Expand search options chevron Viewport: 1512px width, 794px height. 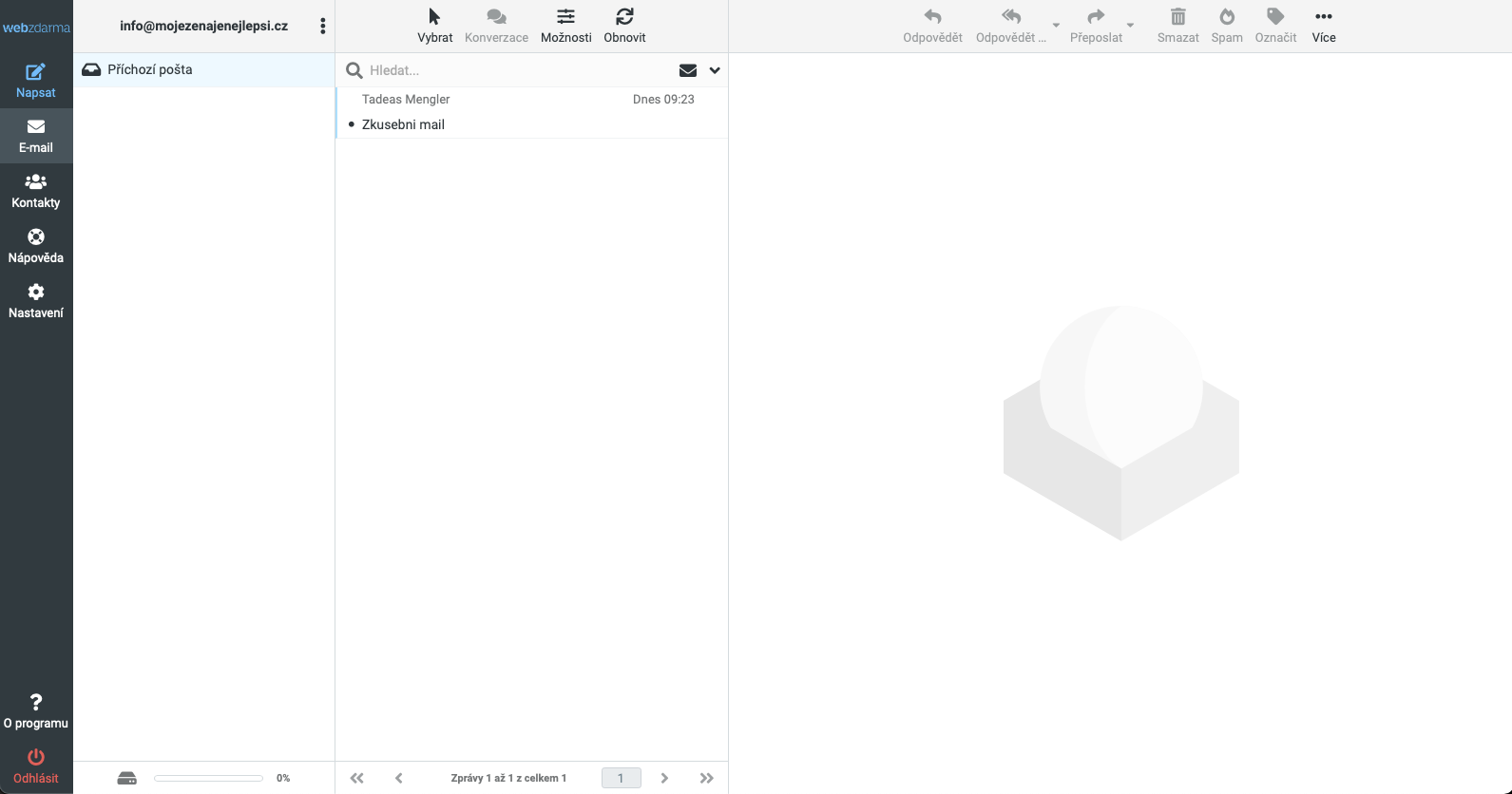[x=715, y=70]
